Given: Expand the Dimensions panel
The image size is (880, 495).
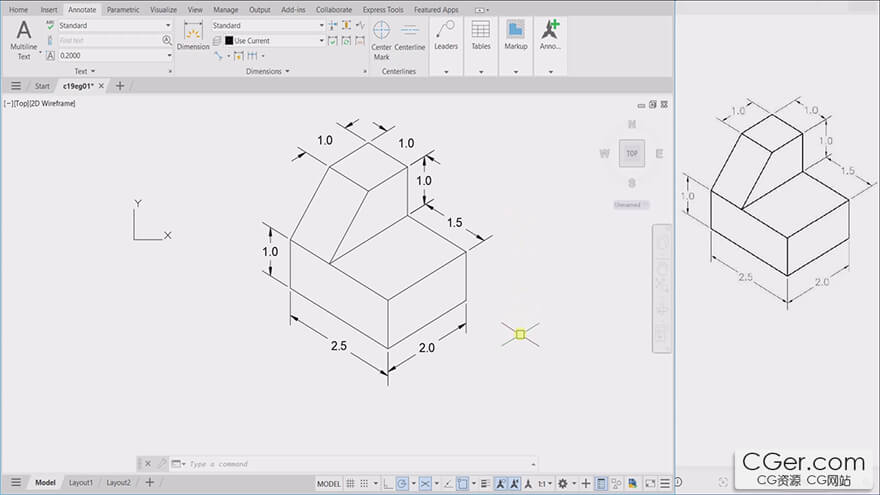Looking at the screenshot, I should click(x=268, y=71).
